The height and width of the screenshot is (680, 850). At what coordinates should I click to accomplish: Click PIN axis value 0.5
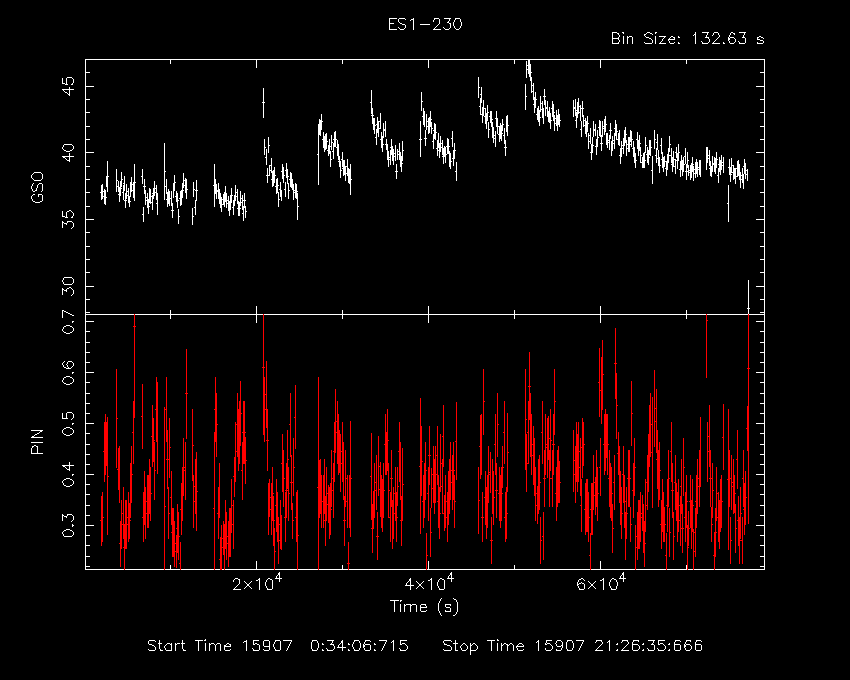68,424
